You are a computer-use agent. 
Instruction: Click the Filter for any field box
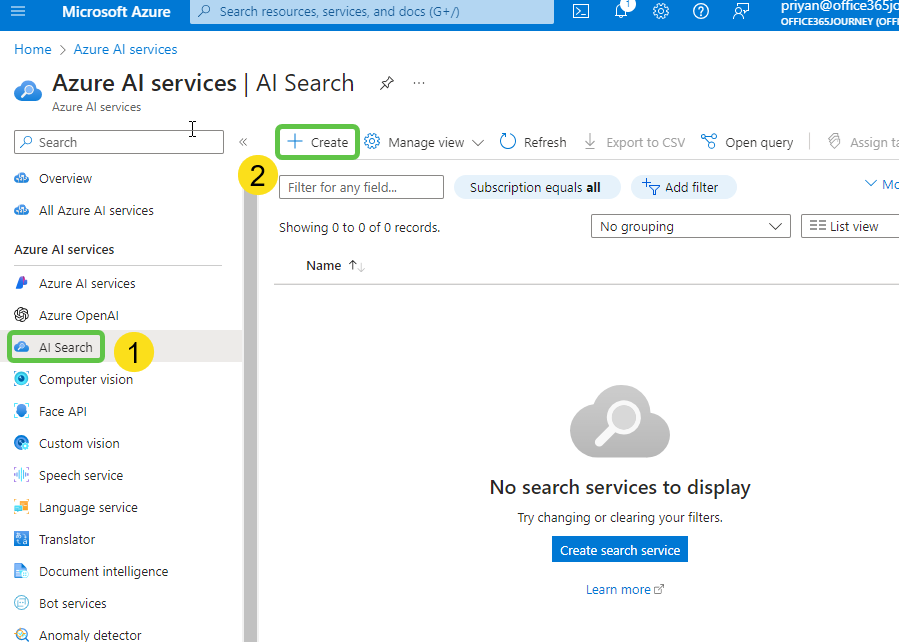(361, 187)
